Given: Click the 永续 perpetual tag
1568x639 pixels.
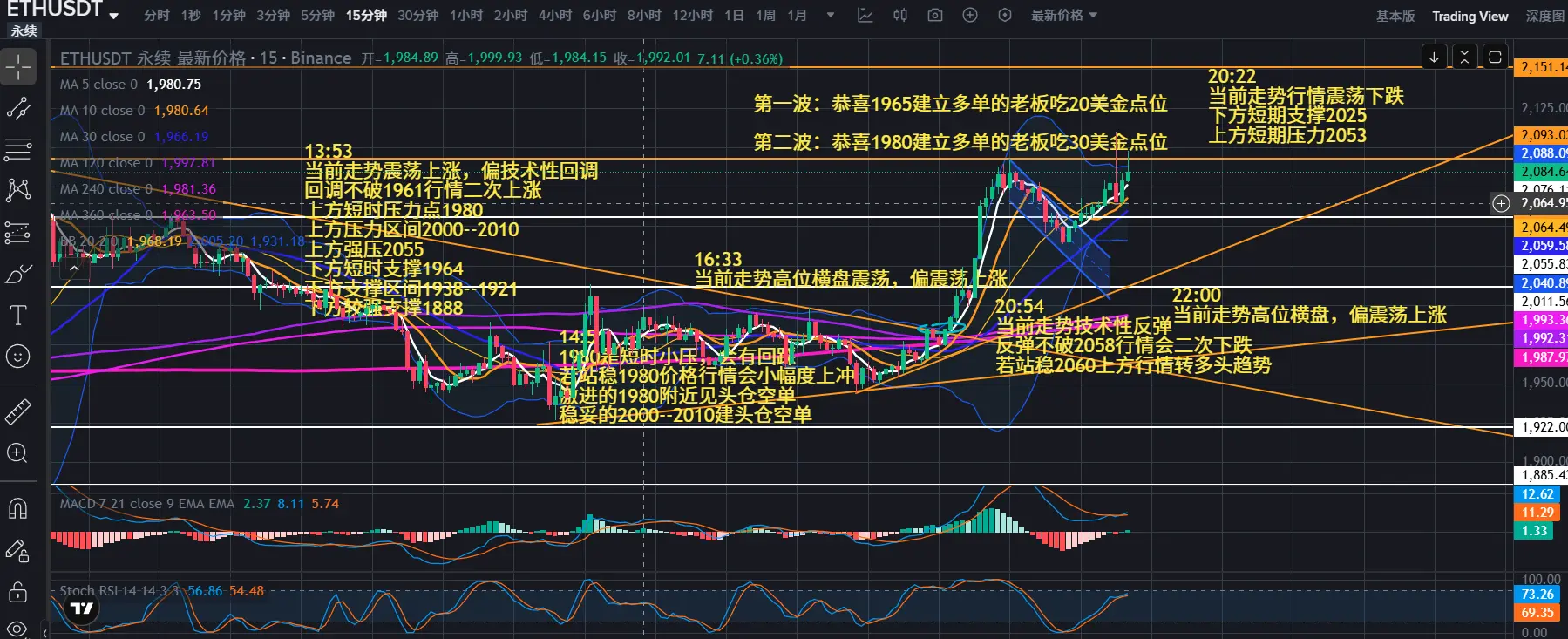Looking at the screenshot, I should (x=24, y=31).
